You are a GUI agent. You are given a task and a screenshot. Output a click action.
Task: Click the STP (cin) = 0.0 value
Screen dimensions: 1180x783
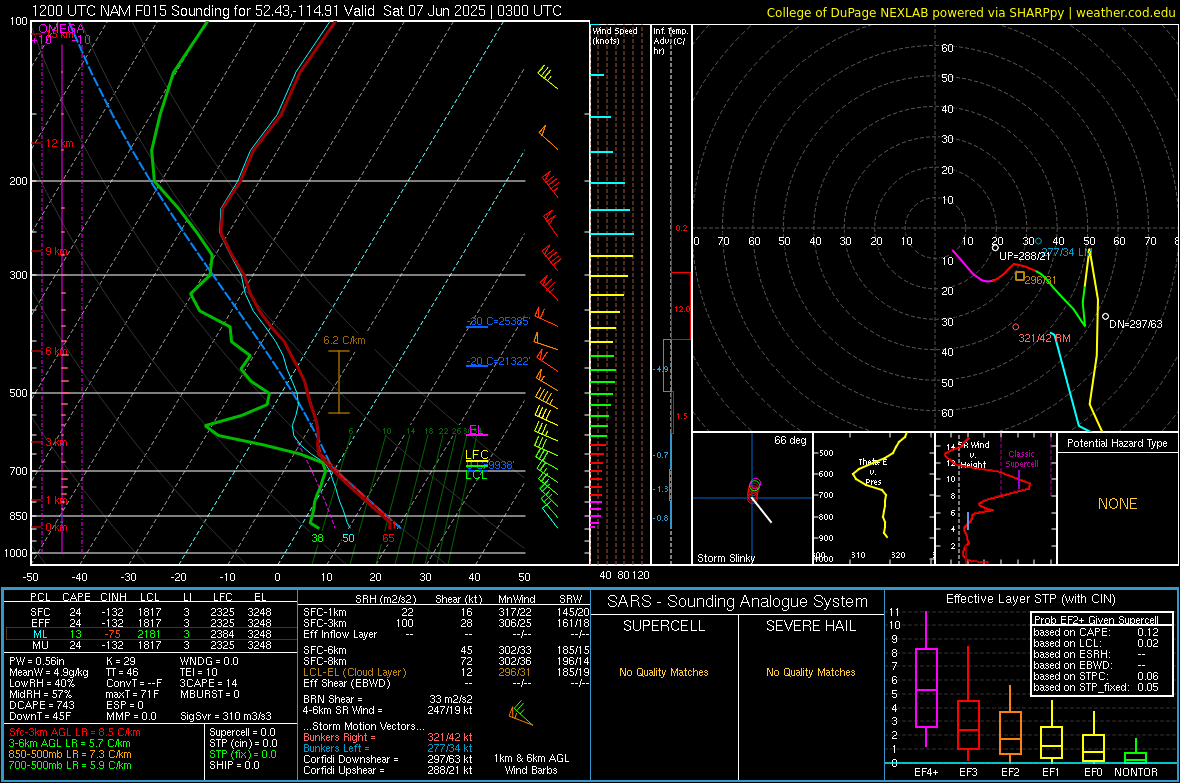(x=243, y=743)
